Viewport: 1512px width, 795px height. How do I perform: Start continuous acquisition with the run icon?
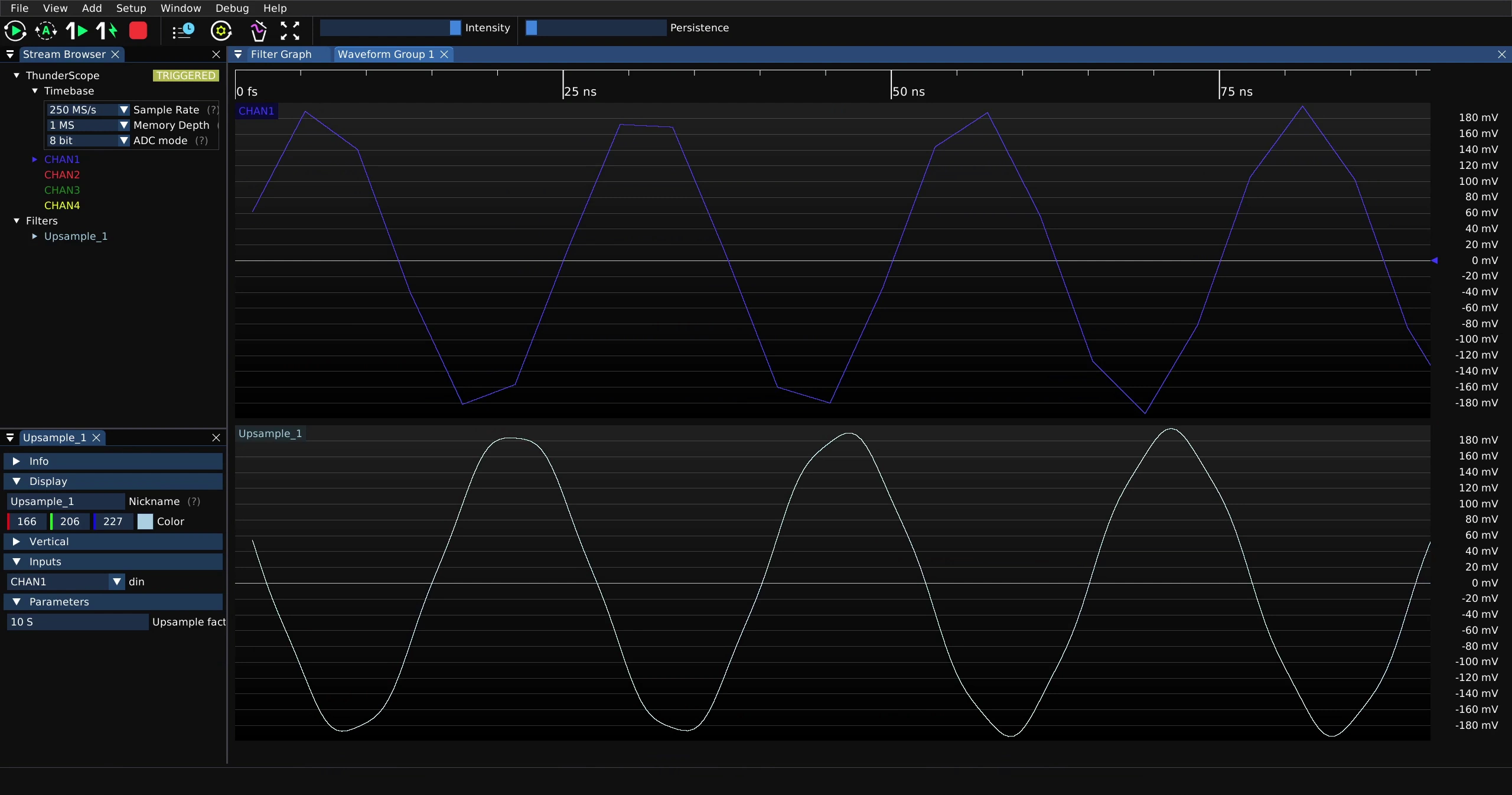[15, 31]
